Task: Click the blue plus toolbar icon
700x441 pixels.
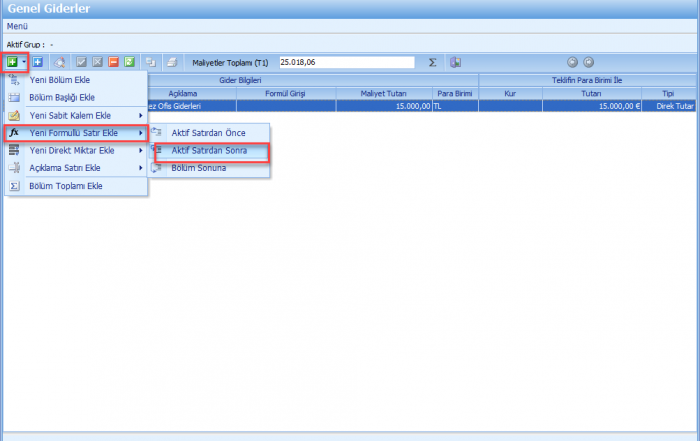Action: (x=38, y=62)
